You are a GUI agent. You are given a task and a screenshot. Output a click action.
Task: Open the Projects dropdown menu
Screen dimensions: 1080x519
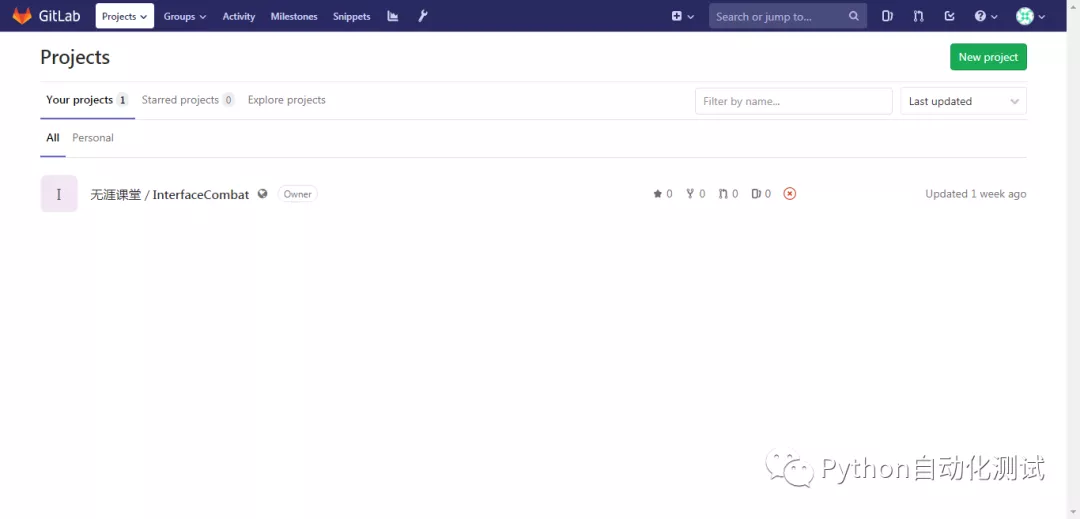pos(125,16)
